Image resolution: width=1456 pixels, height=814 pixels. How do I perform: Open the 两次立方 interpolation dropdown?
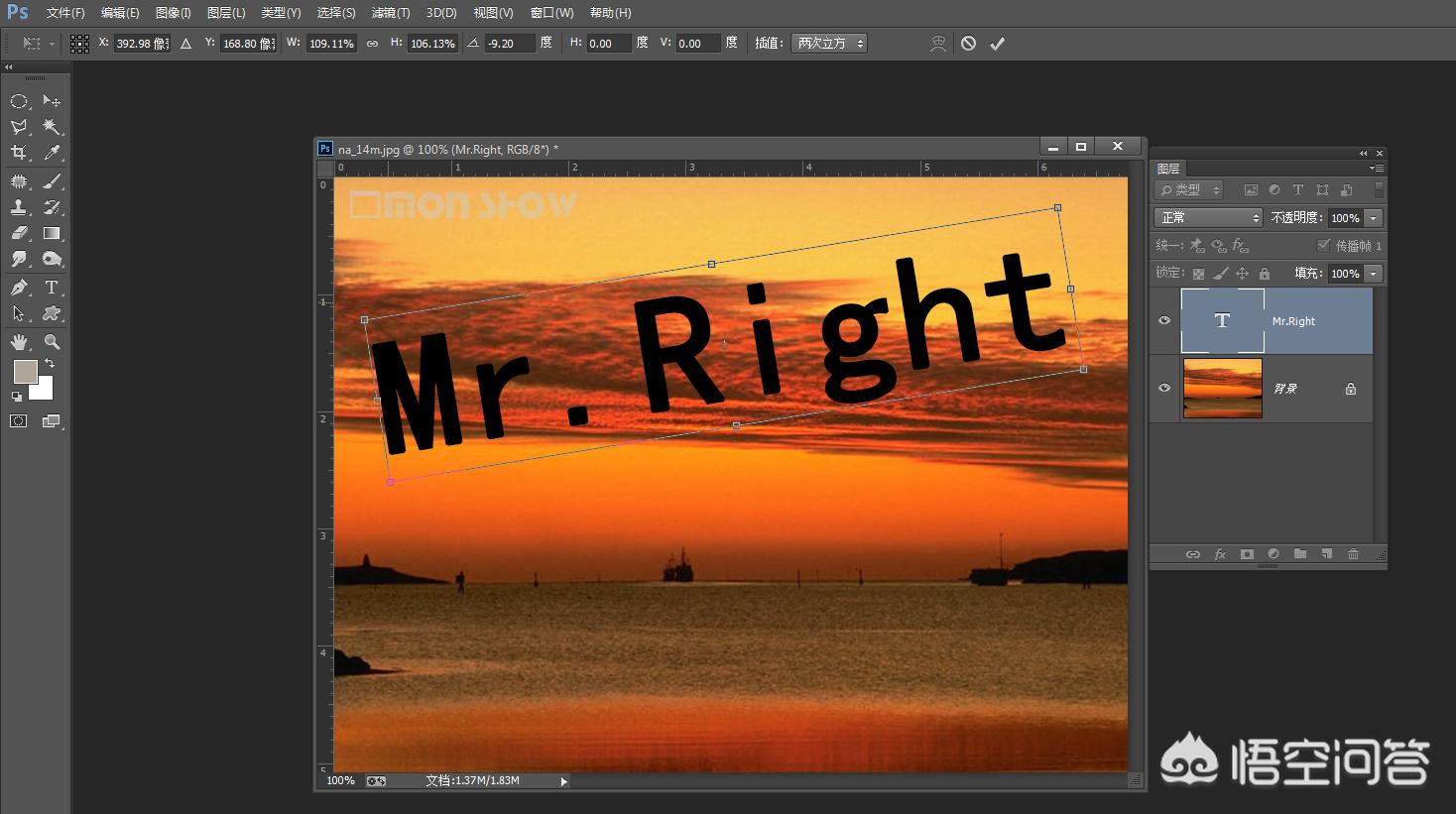click(828, 44)
